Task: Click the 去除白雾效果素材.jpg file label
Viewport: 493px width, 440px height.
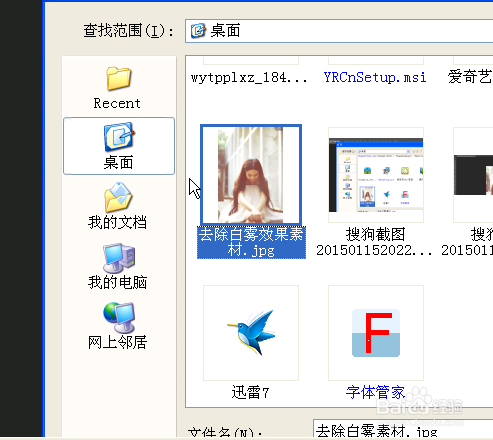Action: tap(251, 242)
